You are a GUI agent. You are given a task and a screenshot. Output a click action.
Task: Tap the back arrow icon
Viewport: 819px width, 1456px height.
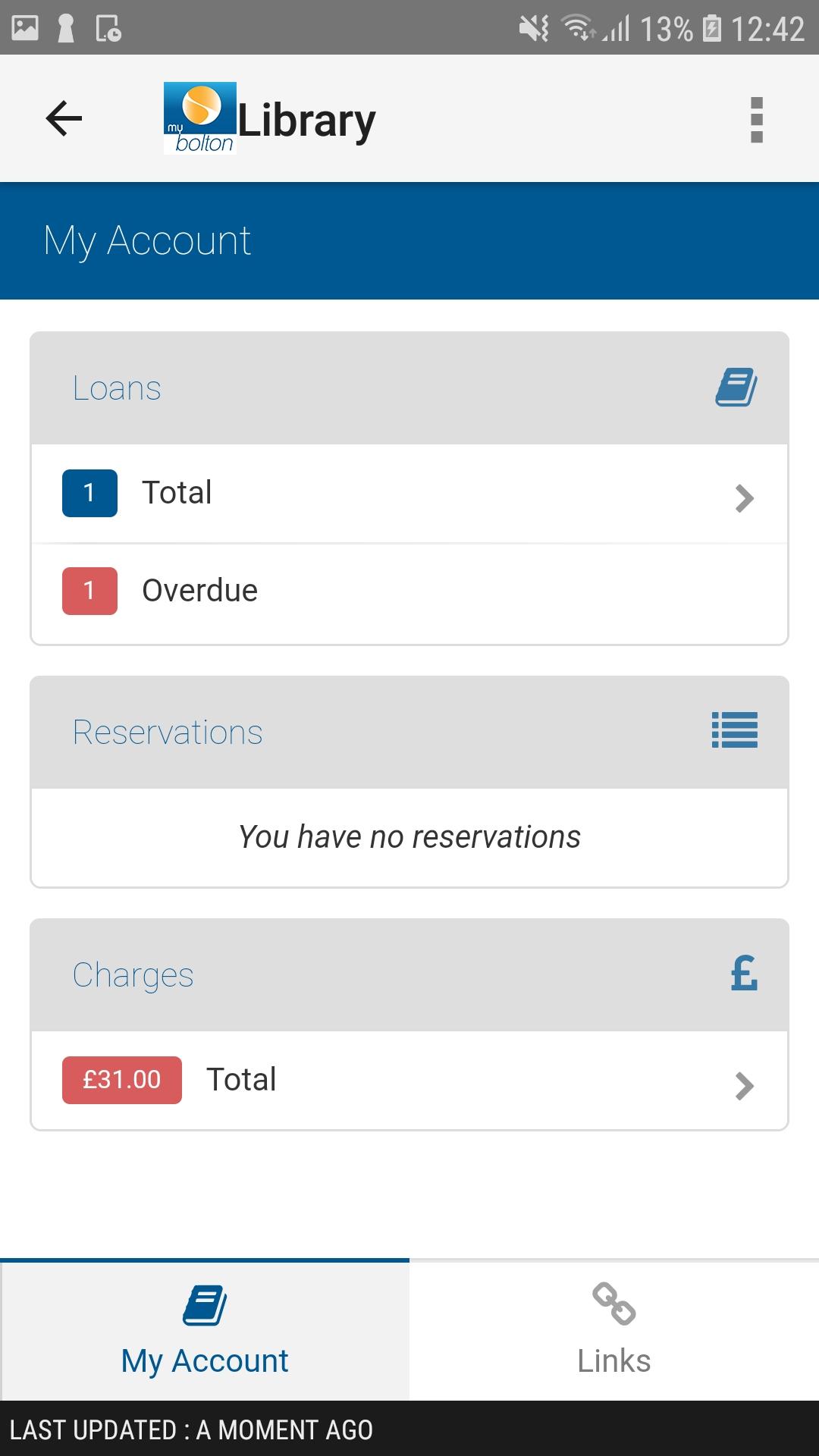coord(64,118)
